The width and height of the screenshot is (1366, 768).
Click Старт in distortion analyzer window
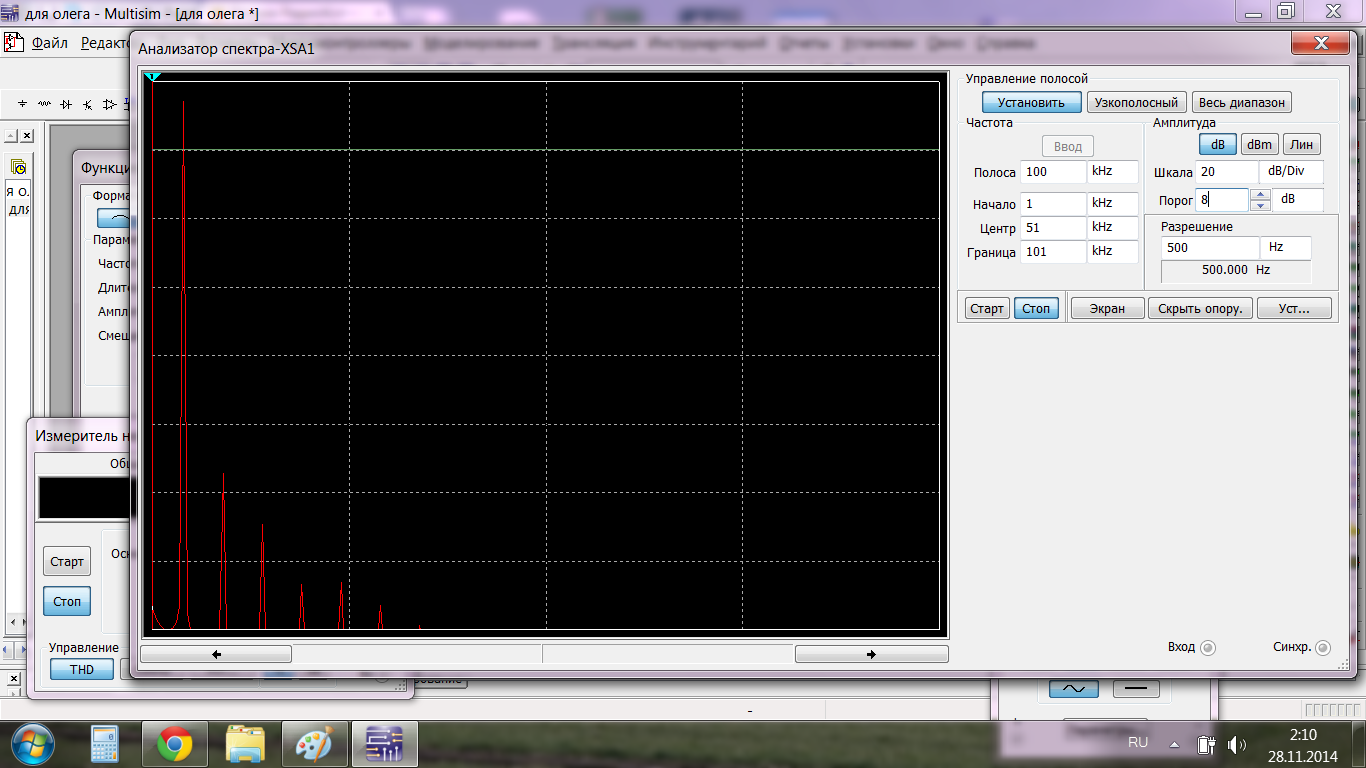pos(67,561)
